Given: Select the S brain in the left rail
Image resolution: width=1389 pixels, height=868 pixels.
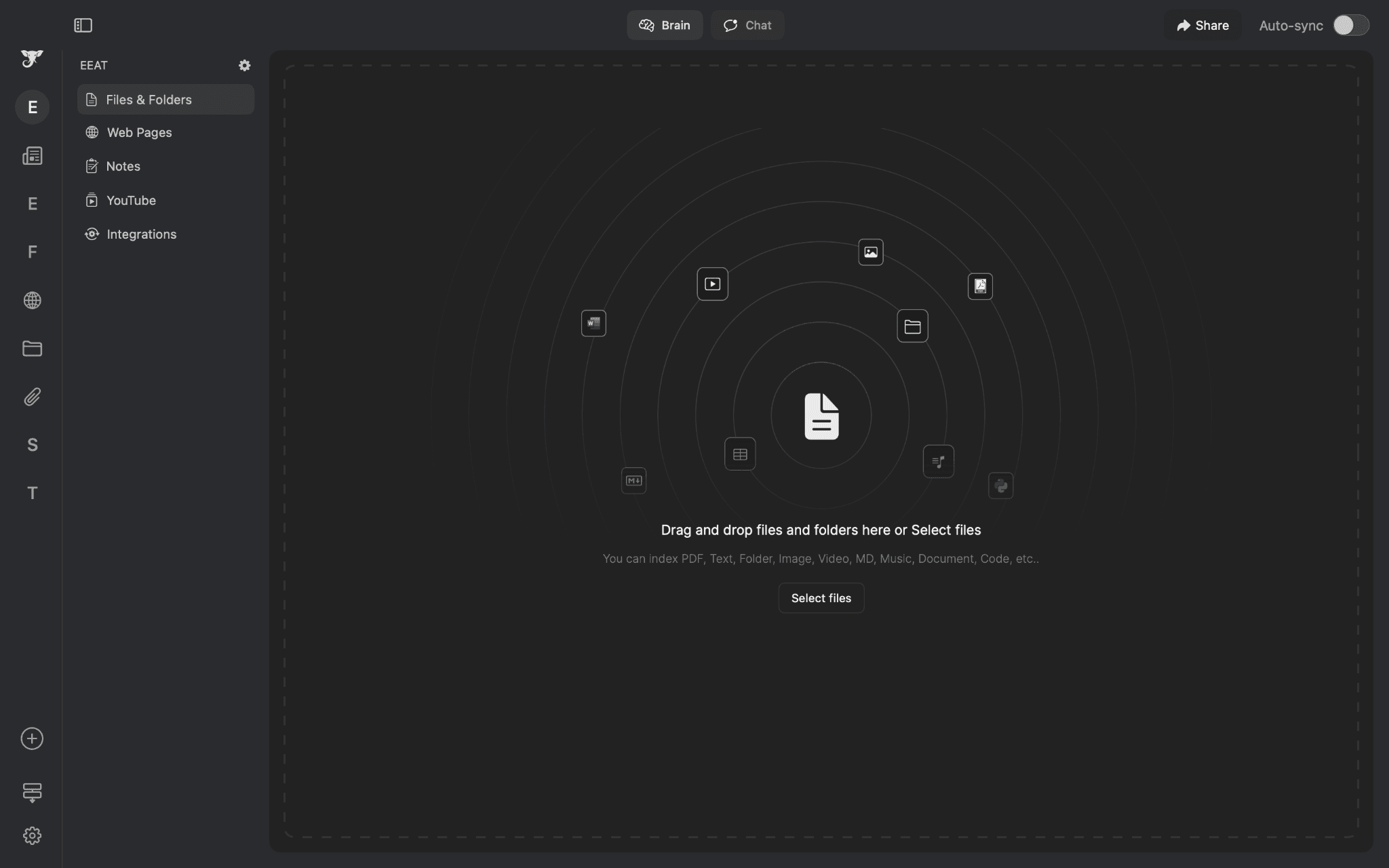Looking at the screenshot, I should (32, 445).
